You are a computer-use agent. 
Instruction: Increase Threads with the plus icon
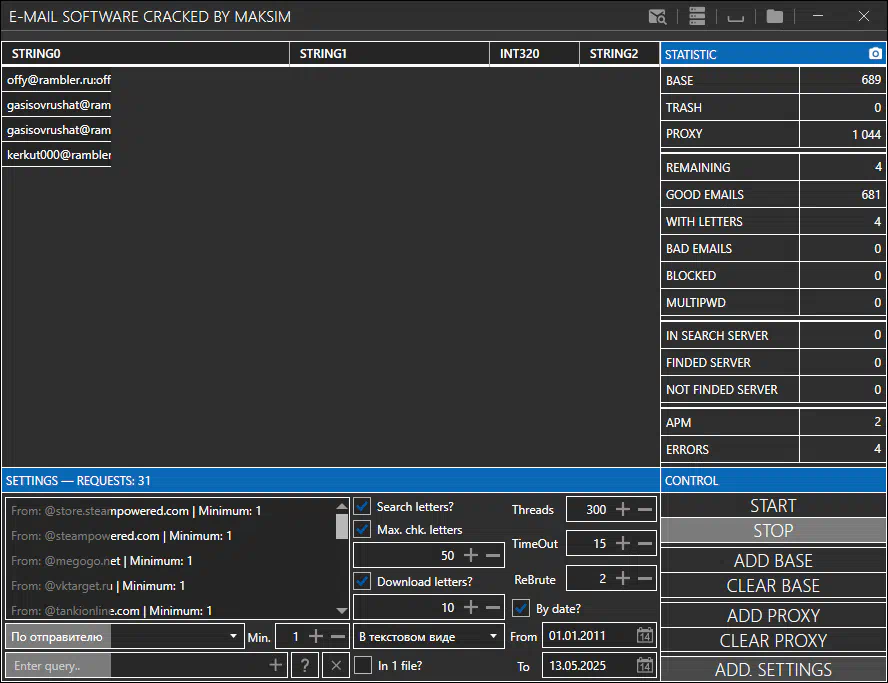coord(622,509)
